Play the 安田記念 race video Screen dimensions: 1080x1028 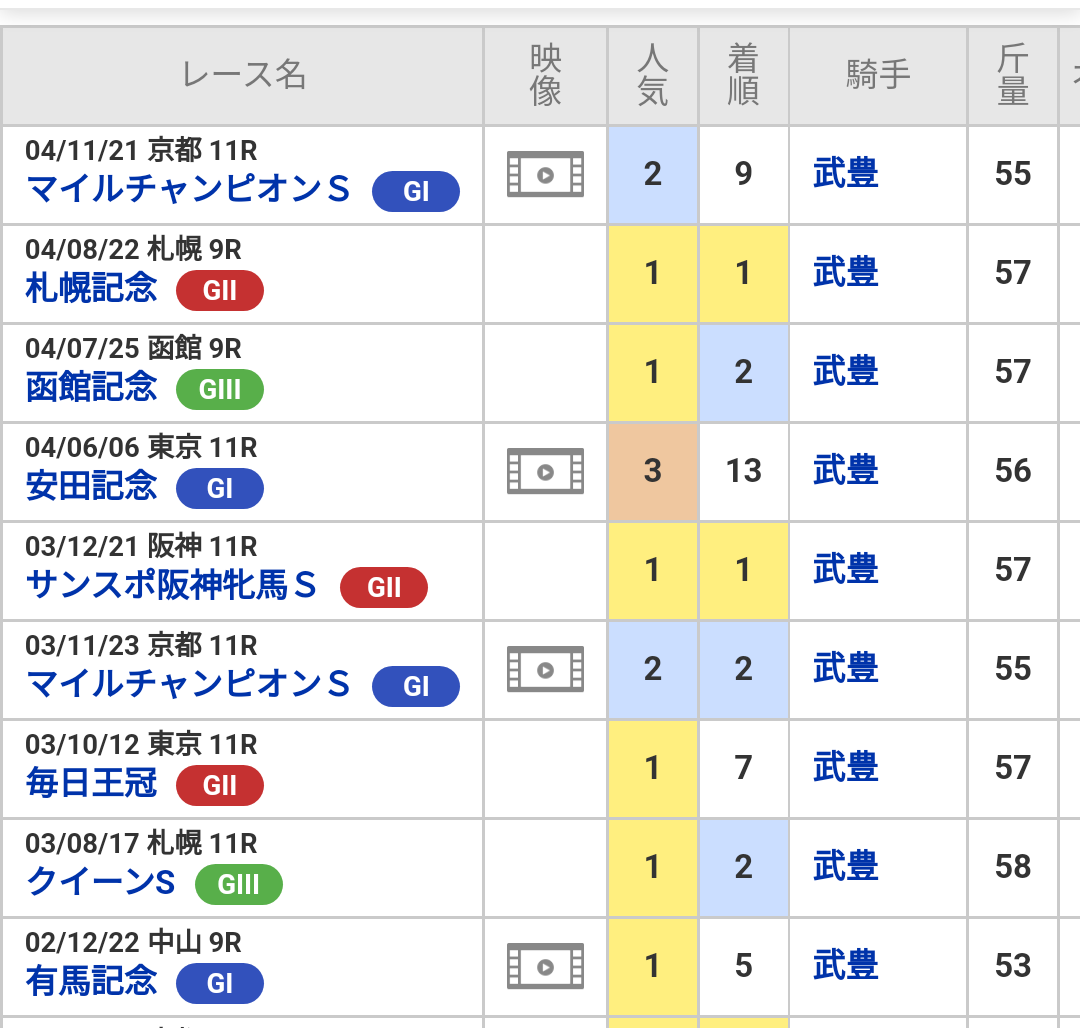coord(545,471)
